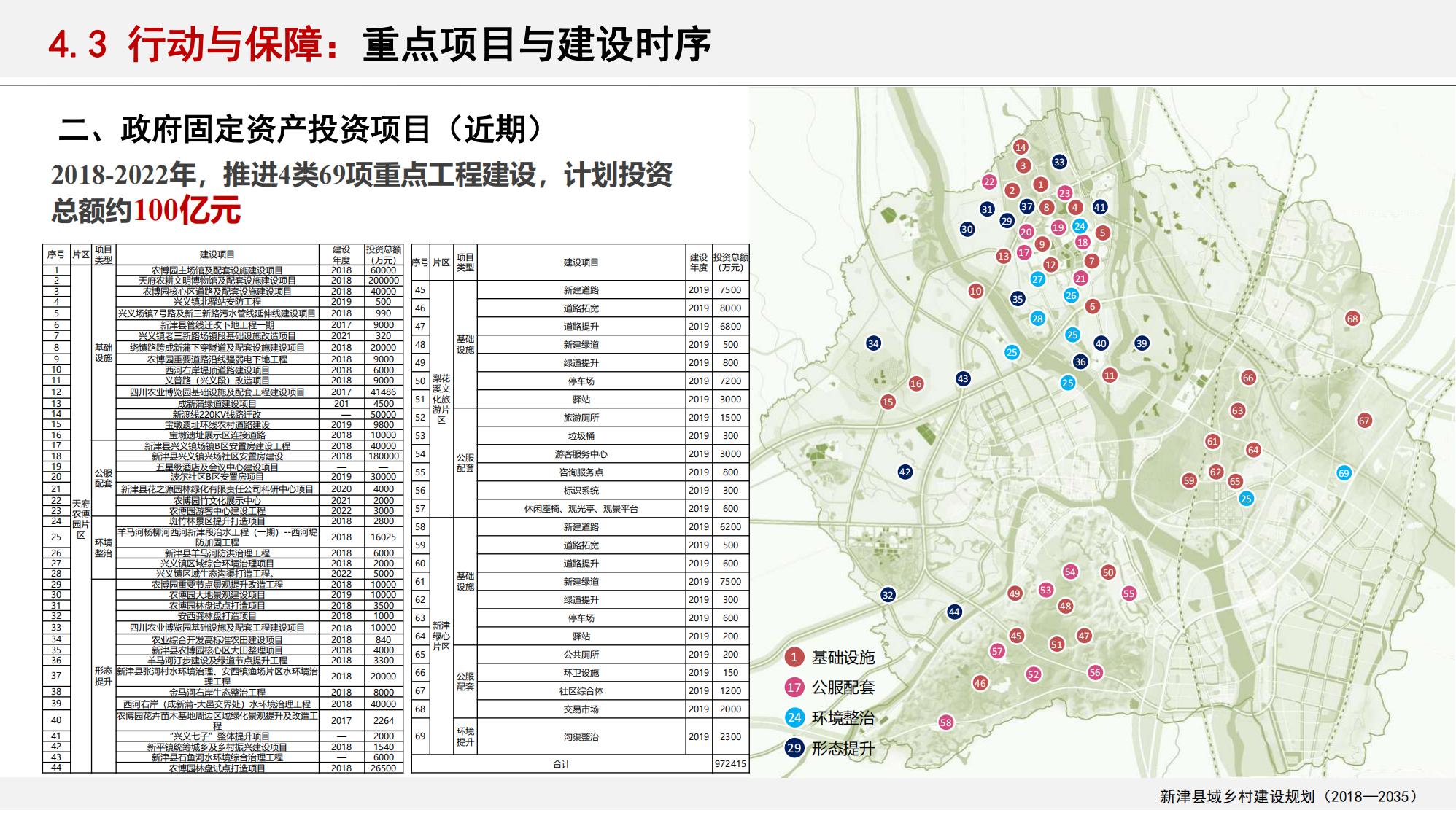The width and height of the screenshot is (1456, 818).
Task: Click dark blue map marker 35
Action: 1018,298
